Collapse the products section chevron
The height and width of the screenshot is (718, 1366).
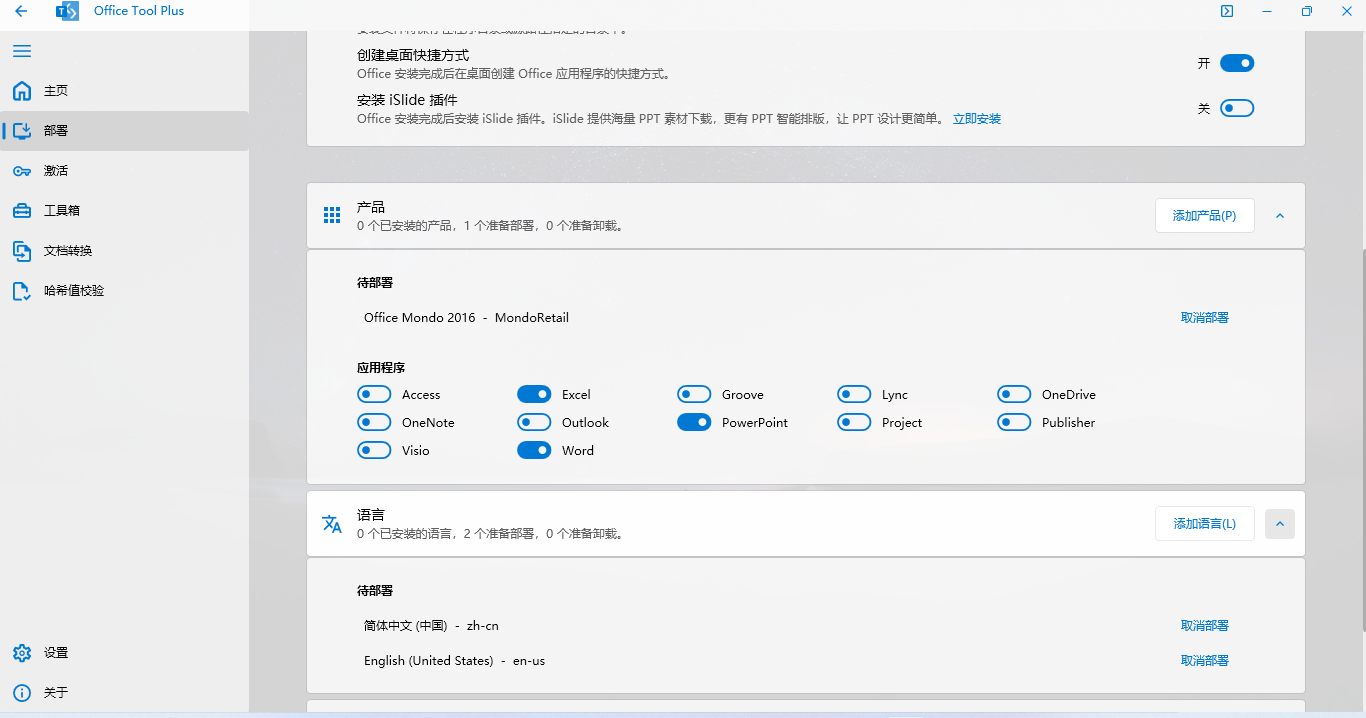[x=1280, y=216]
